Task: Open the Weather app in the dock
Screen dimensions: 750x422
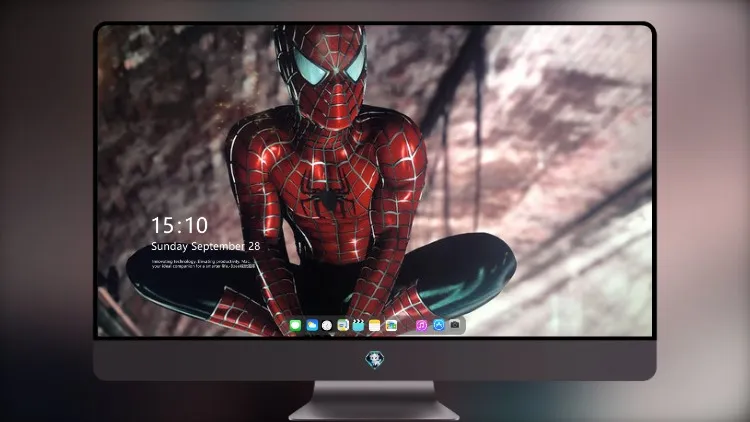Action: [x=312, y=325]
